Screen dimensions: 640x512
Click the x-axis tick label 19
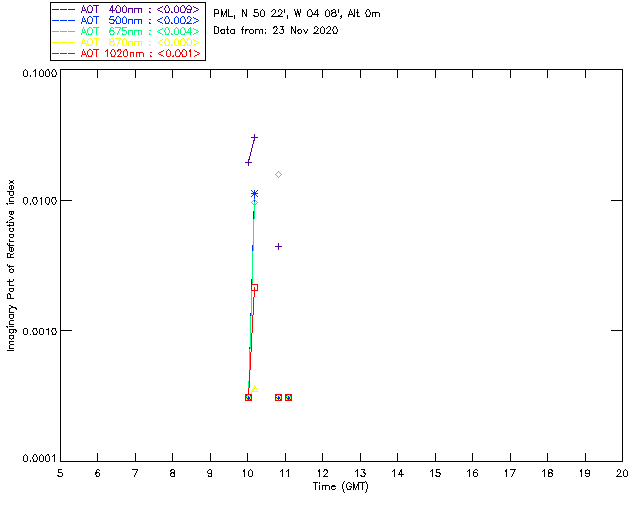coord(585,474)
